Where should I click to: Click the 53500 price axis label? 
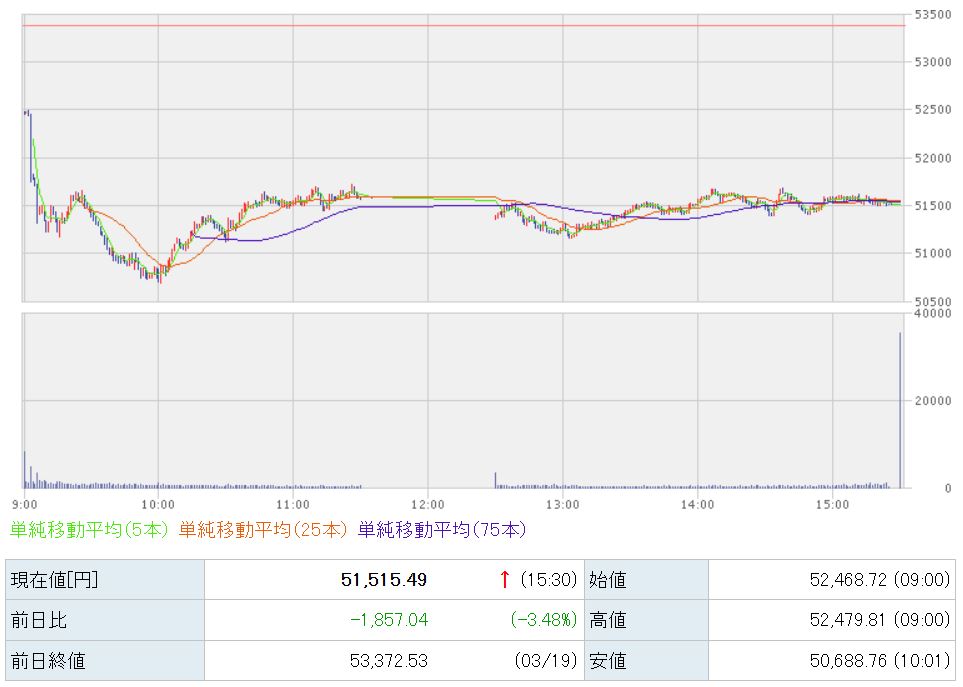(x=933, y=15)
